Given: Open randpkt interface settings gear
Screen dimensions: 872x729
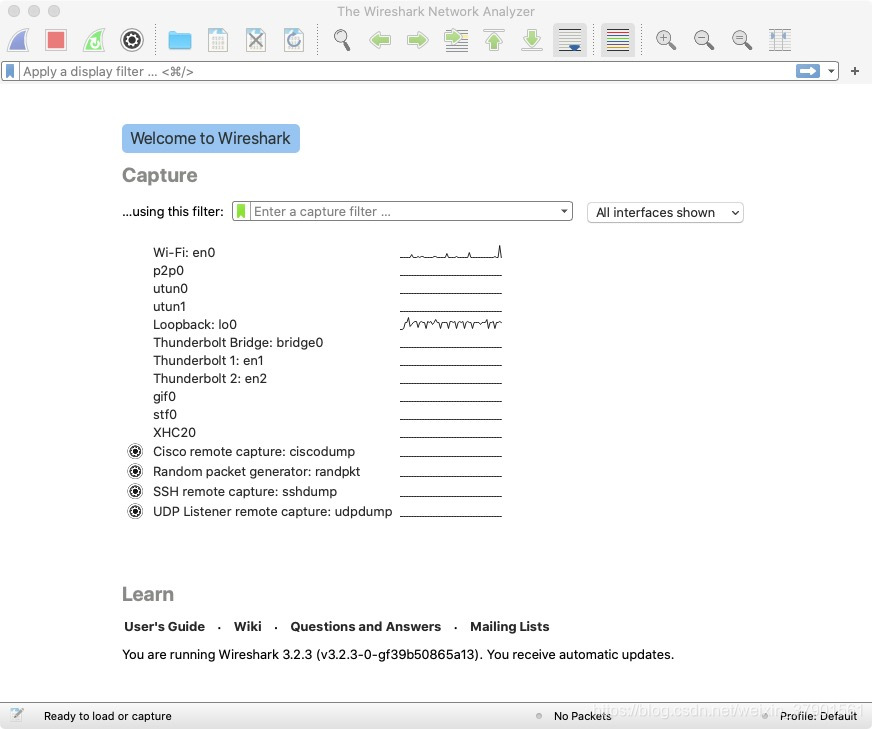Looking at the screenshot, I should tap(135, 471).
